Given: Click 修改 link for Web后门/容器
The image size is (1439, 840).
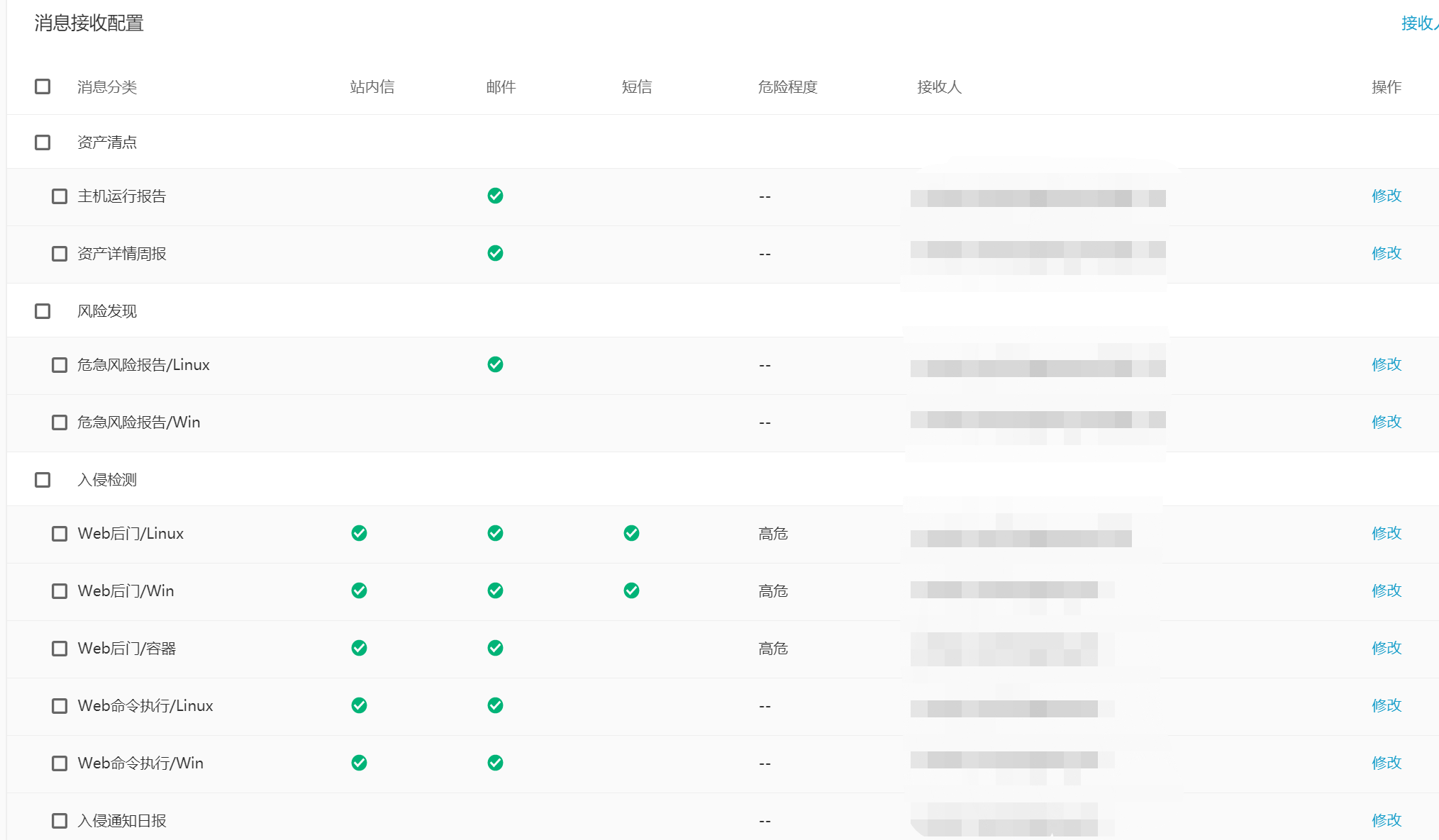Looking at the screenshot, I should tap(1386, 648).
